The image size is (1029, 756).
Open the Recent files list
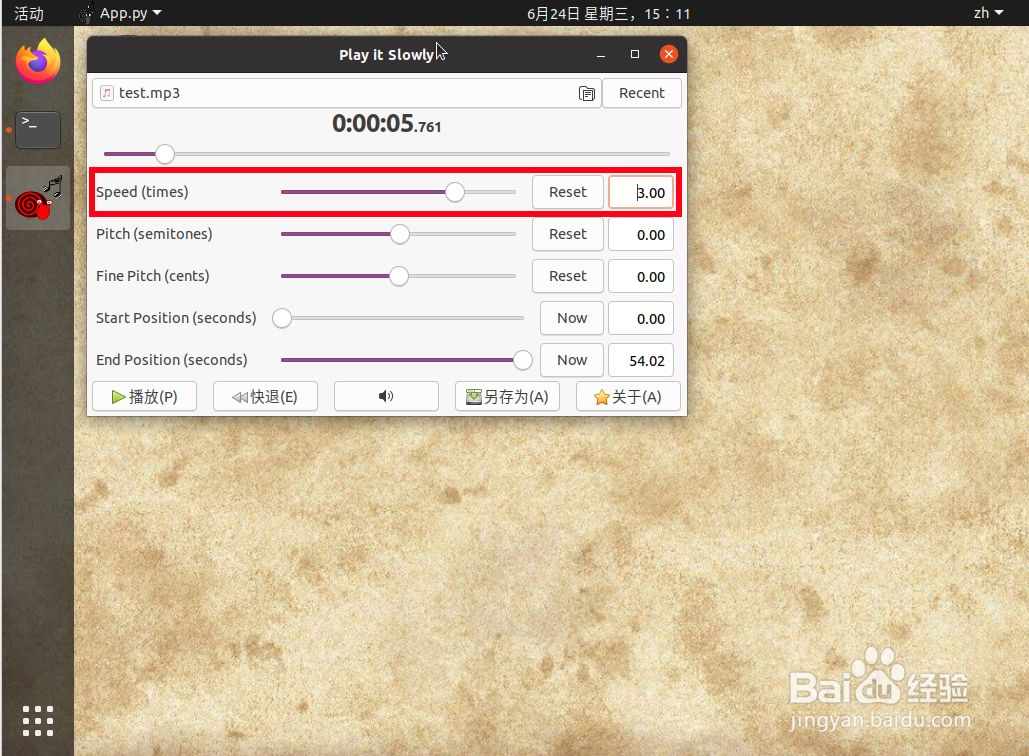tap(642, 93)
